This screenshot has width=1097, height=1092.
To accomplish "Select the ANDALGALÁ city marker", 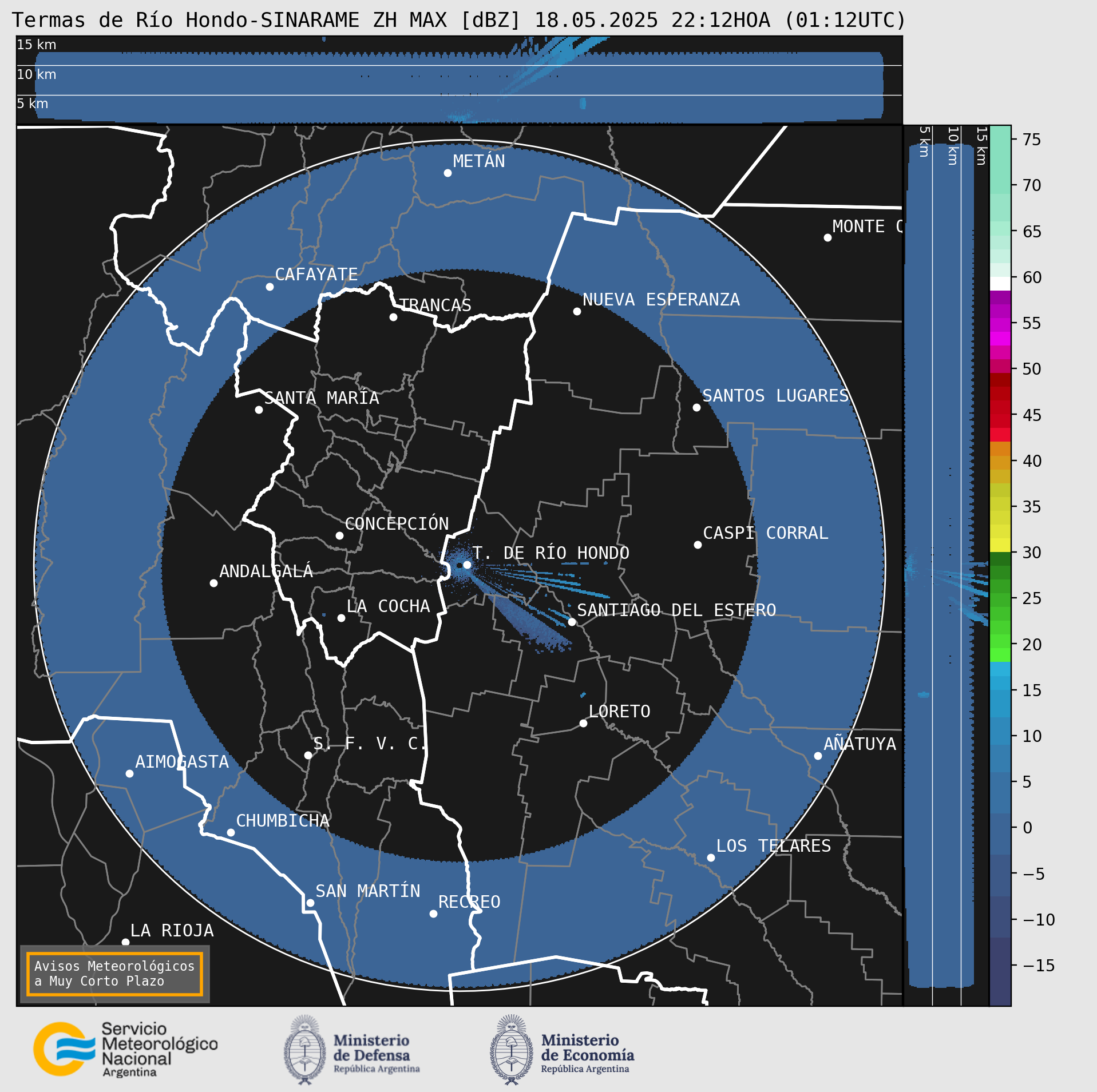I will tap(213, 583).
